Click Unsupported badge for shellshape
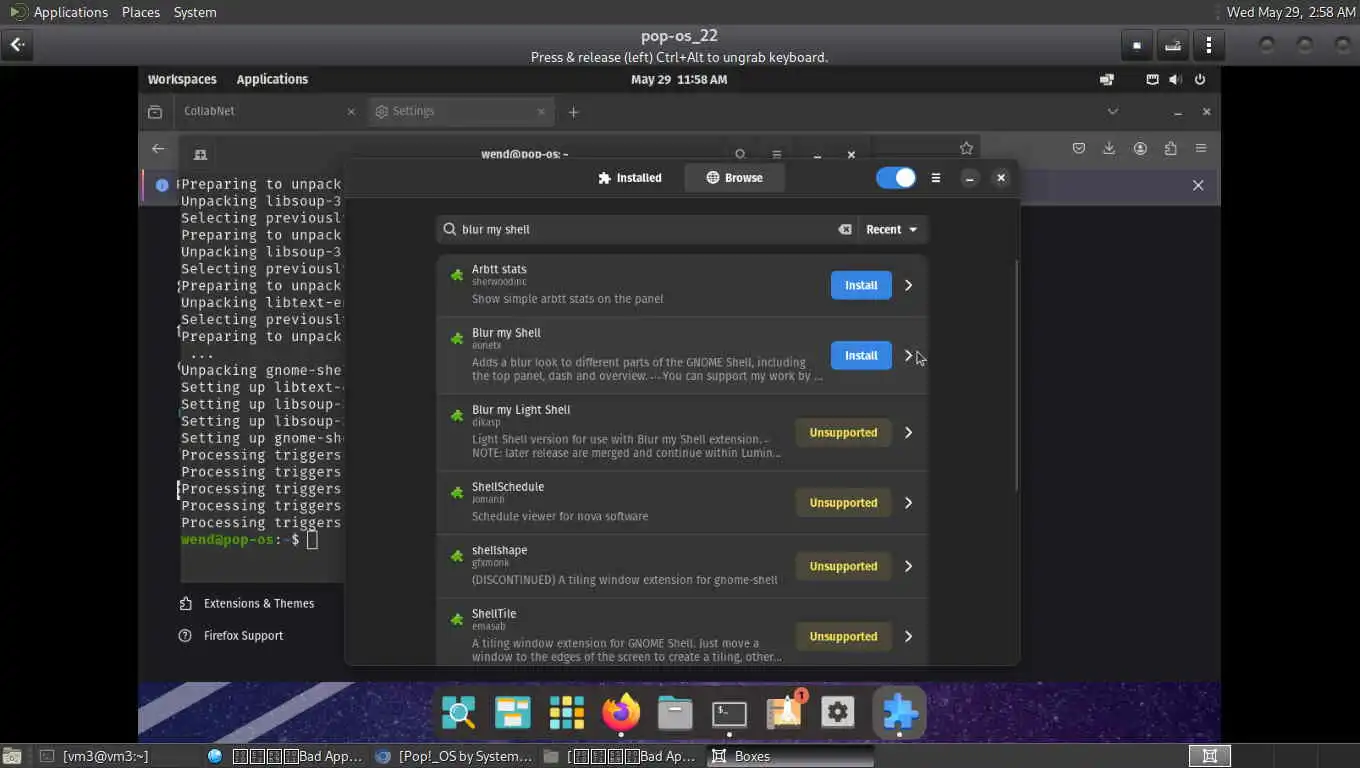 [x=843, y=566]
